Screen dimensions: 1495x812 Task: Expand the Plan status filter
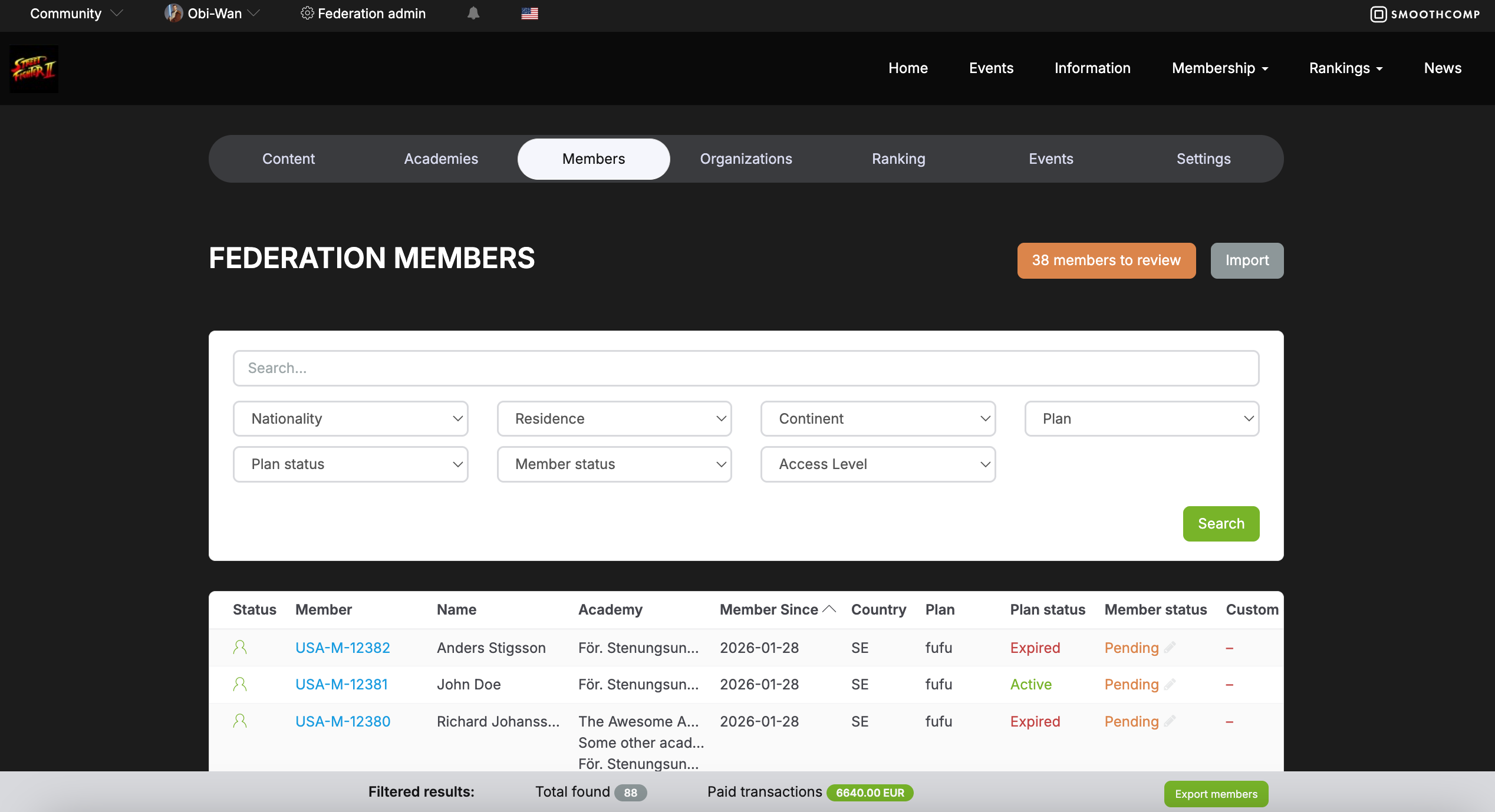click(x=350, y=464)
